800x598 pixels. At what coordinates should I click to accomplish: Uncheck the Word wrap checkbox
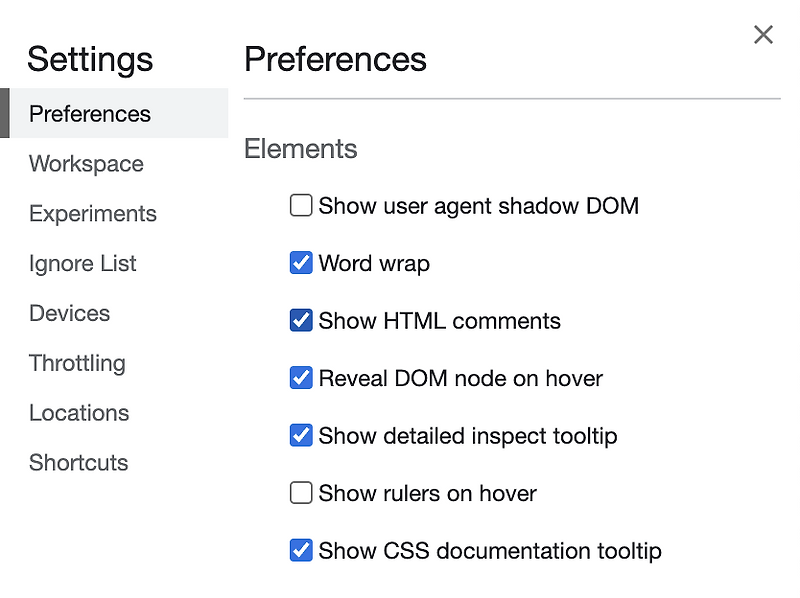click(x=301, y=264)
